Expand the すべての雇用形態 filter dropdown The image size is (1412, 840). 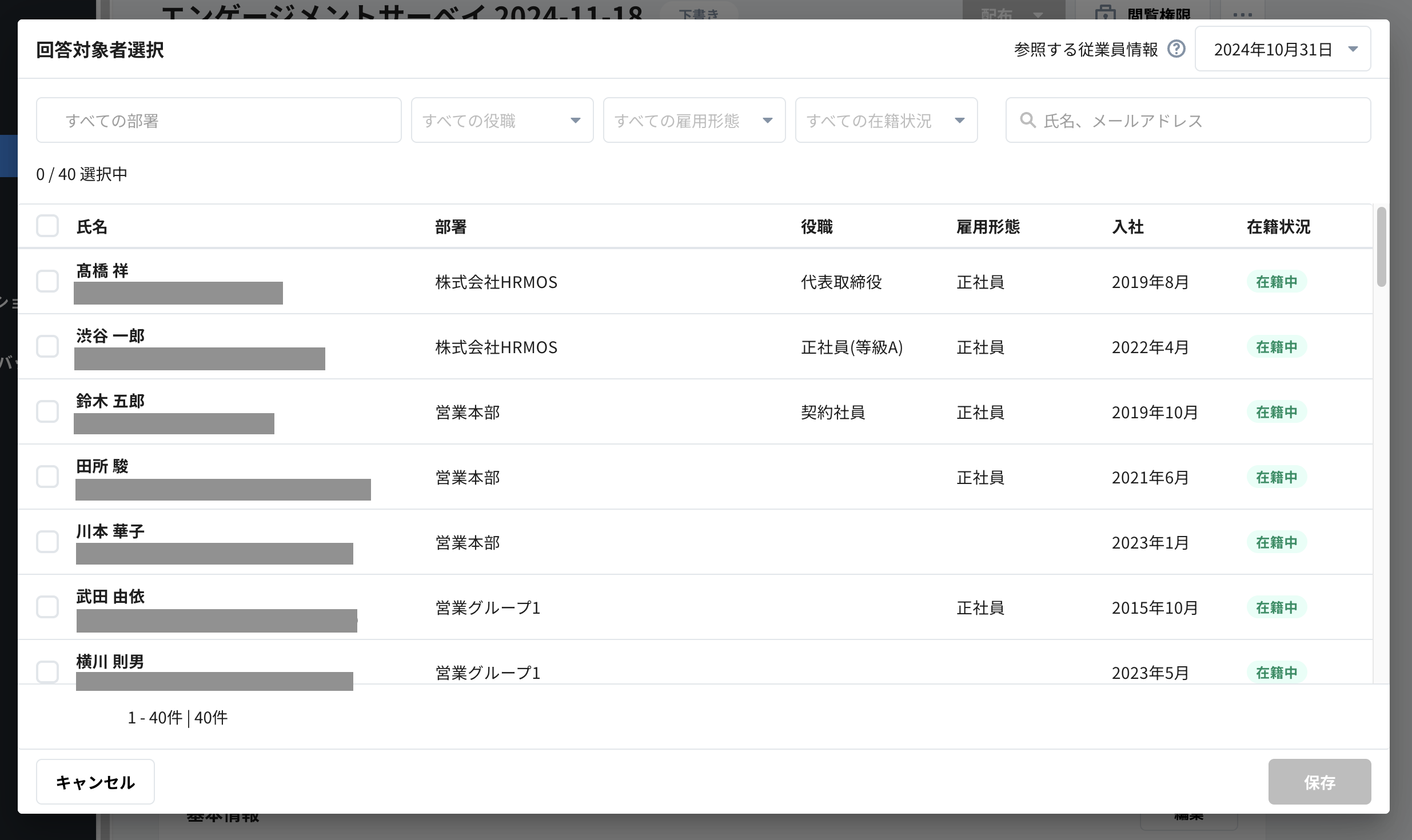pyautogui.click(x=693, y=120)
